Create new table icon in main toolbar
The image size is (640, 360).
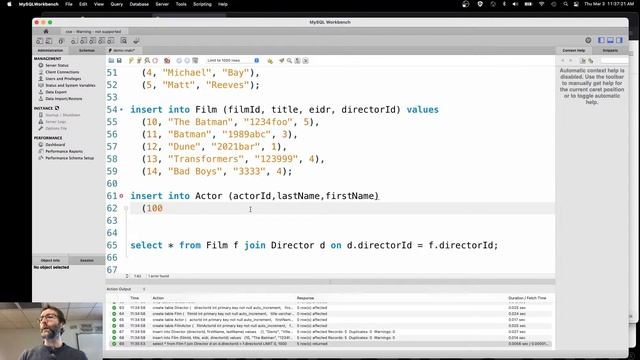[83, 41]
